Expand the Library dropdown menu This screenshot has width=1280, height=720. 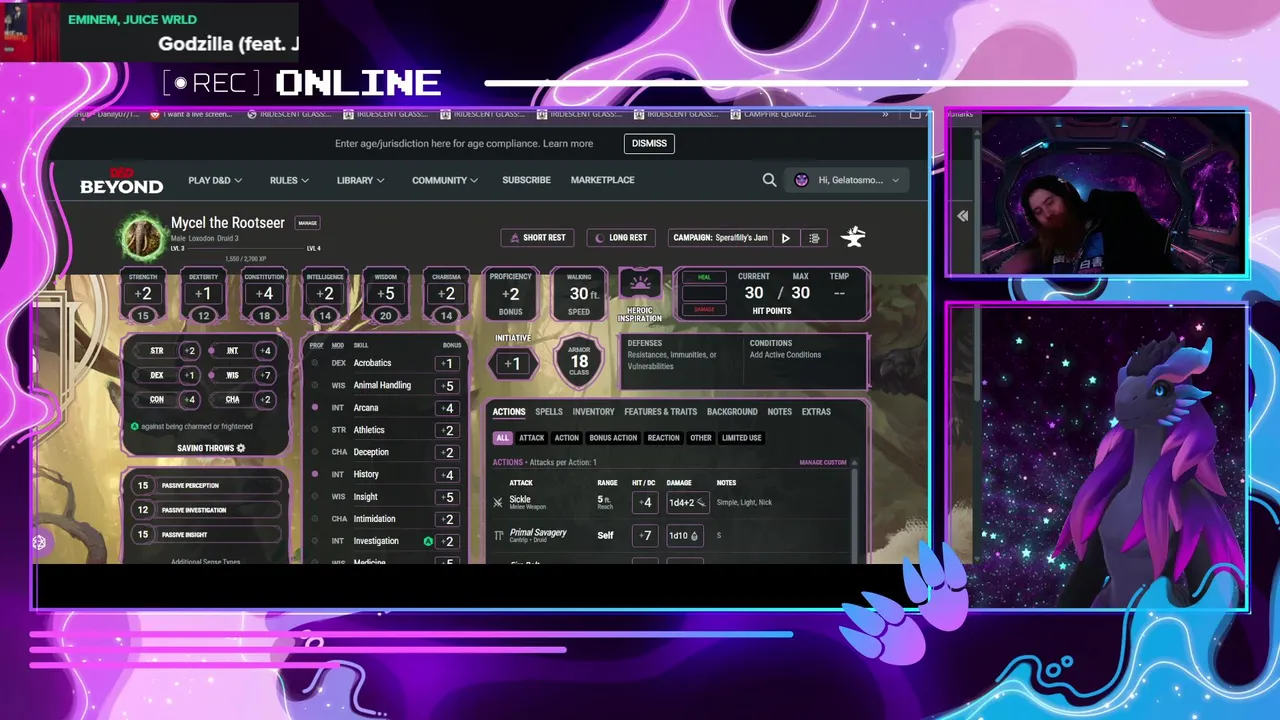click(x=360, y=180)
